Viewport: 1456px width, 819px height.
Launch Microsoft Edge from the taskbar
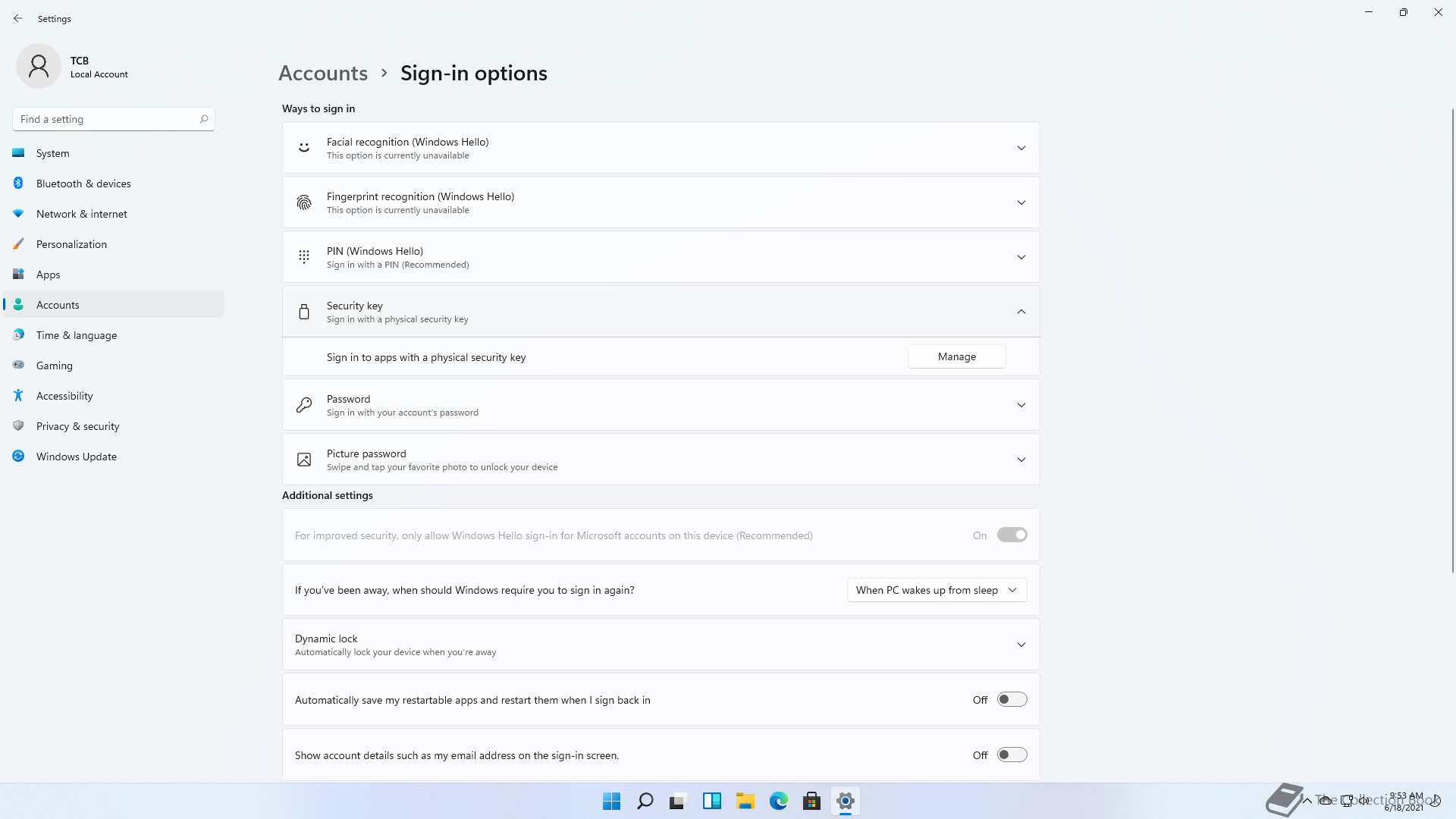[x=779, y=801]
